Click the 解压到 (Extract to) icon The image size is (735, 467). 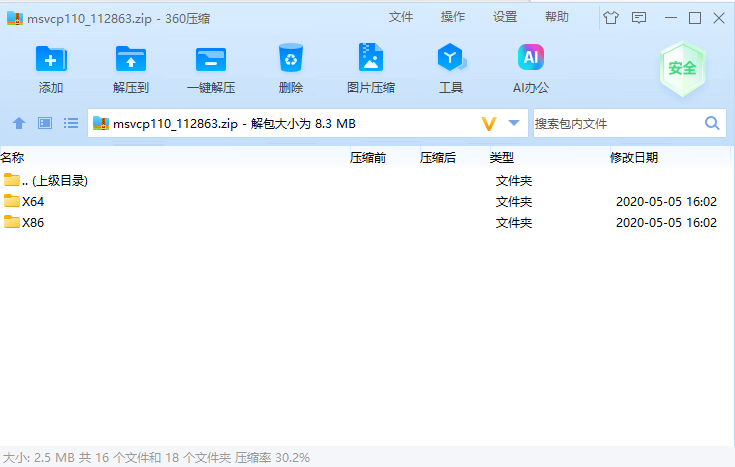(x=131, y=59)
